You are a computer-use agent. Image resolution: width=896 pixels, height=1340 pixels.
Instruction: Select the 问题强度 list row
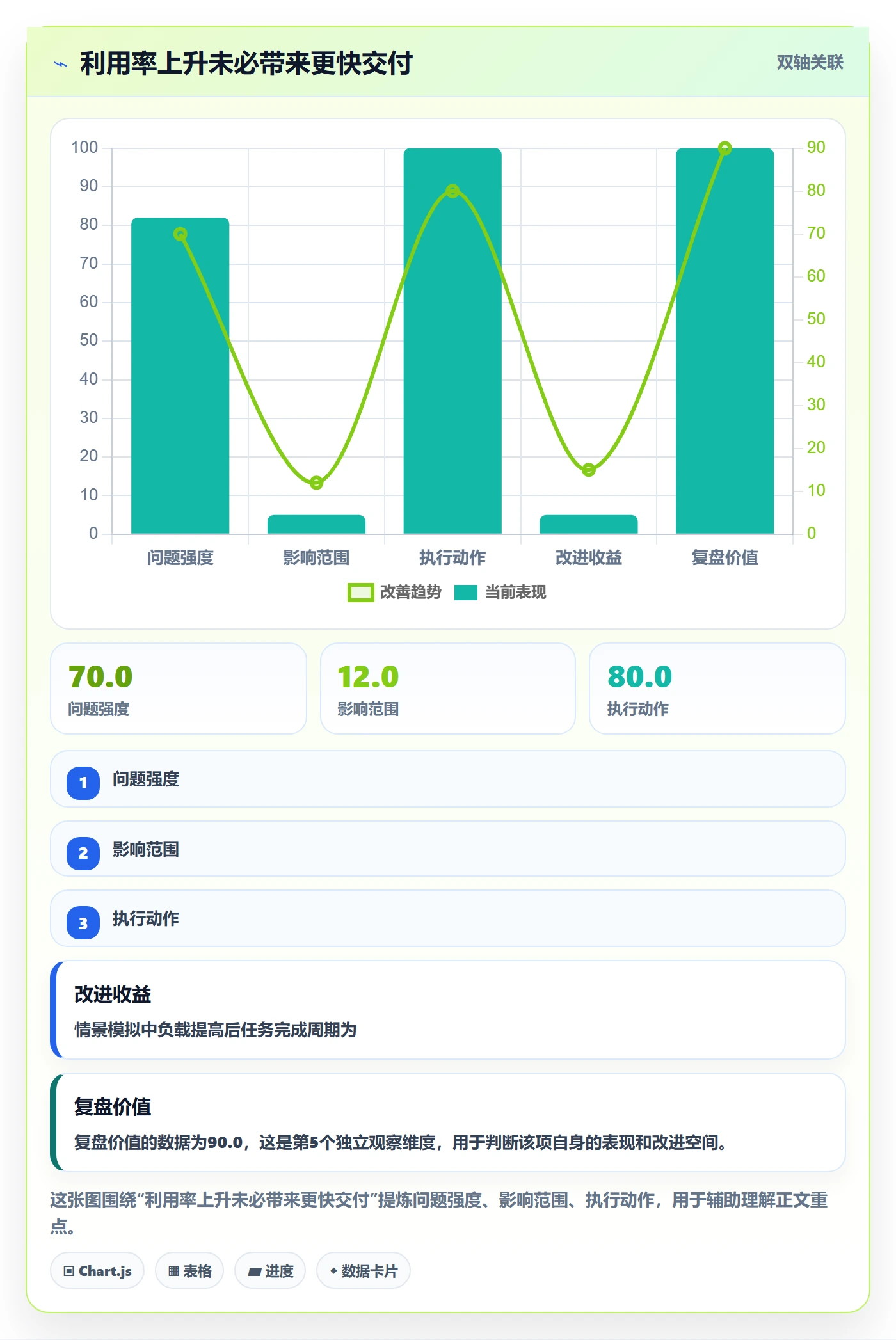point(448,779)
